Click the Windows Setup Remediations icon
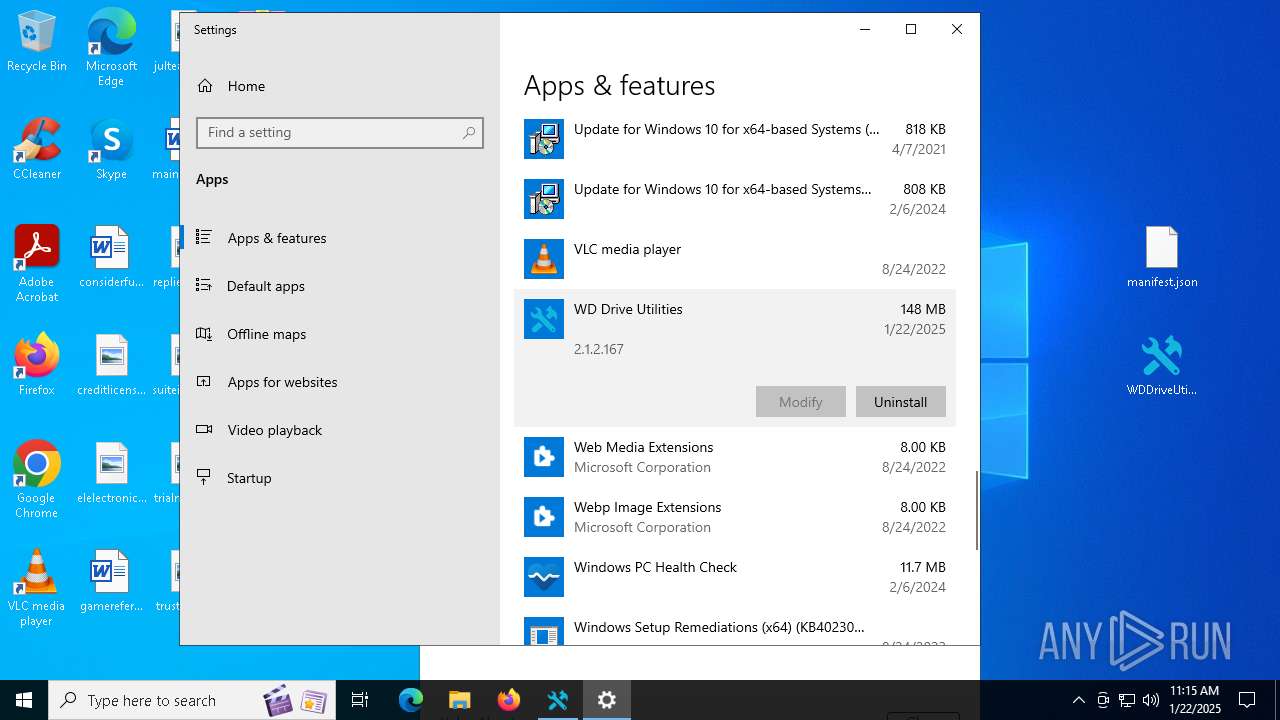The height and width of the screenshot is (720, 1280). pyautogui.click(x=544, y=632)
